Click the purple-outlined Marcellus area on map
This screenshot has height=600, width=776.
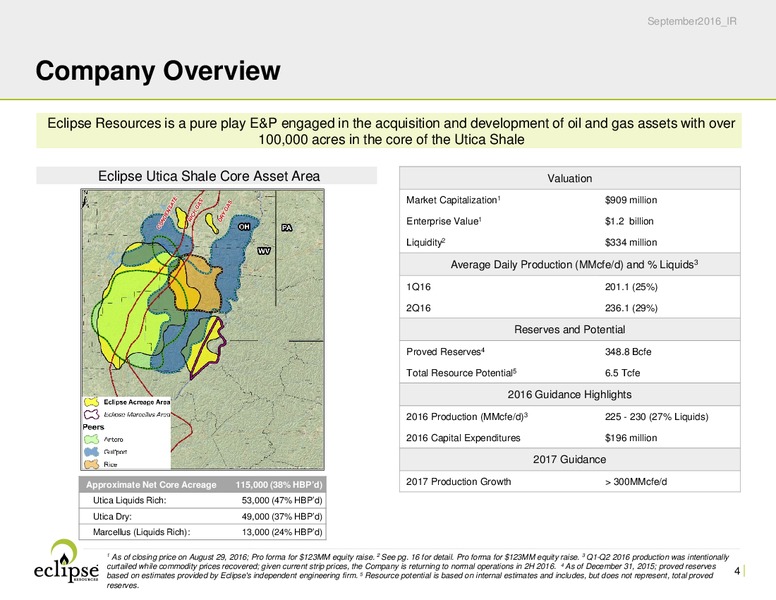pos(208,349)
